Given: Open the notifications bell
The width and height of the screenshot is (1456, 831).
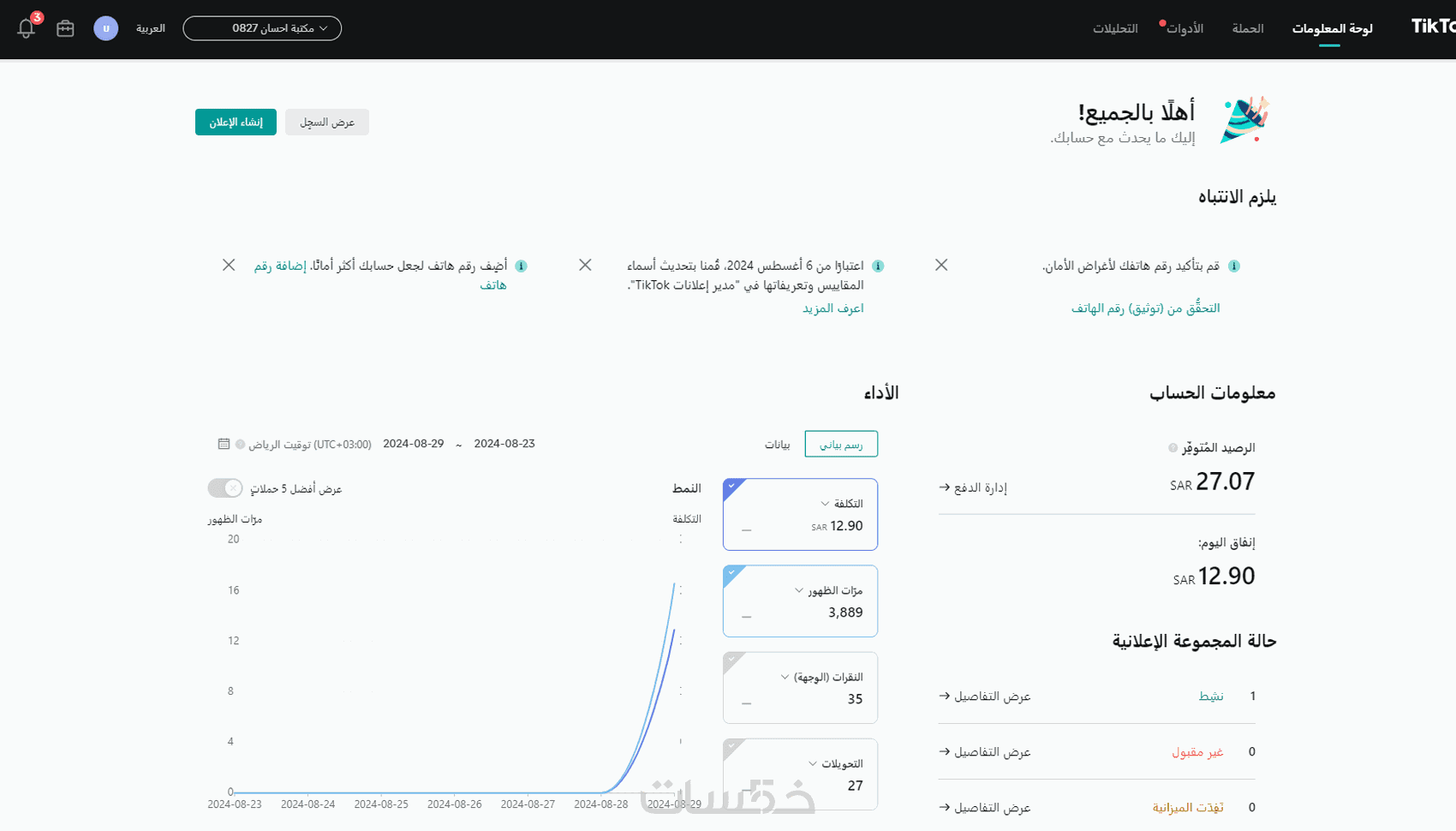Looking at the screenshot, I should pos(26,28).
